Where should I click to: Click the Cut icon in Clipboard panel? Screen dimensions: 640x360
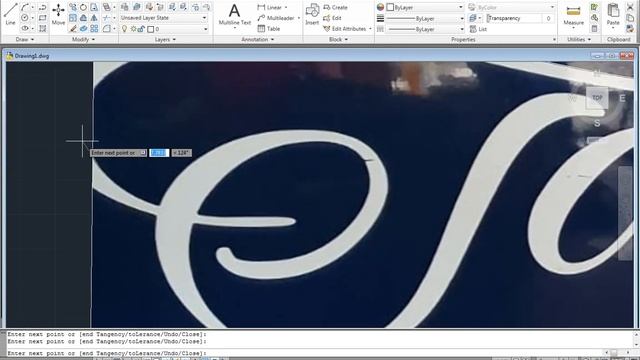click(x=630, y=7)
